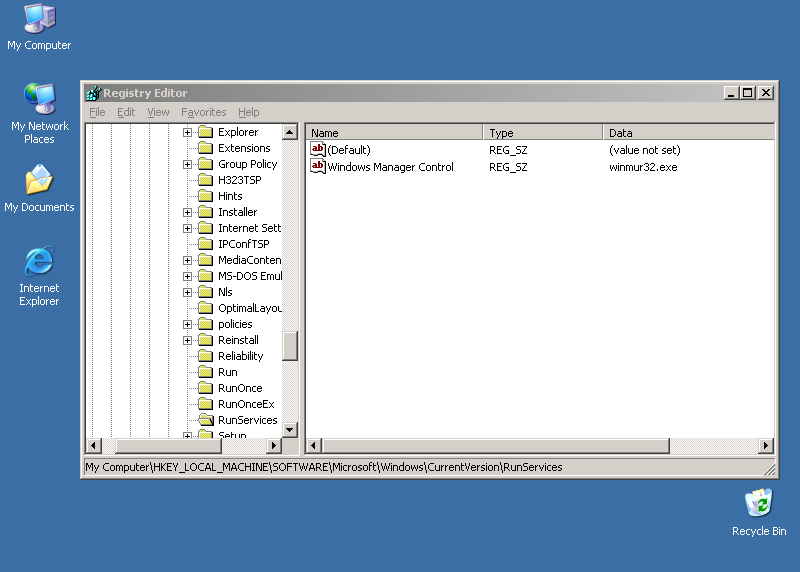Click the value pane horizontal scrollbar thumb
Viewport: 800px width, 572px height.
pos(496,445)
